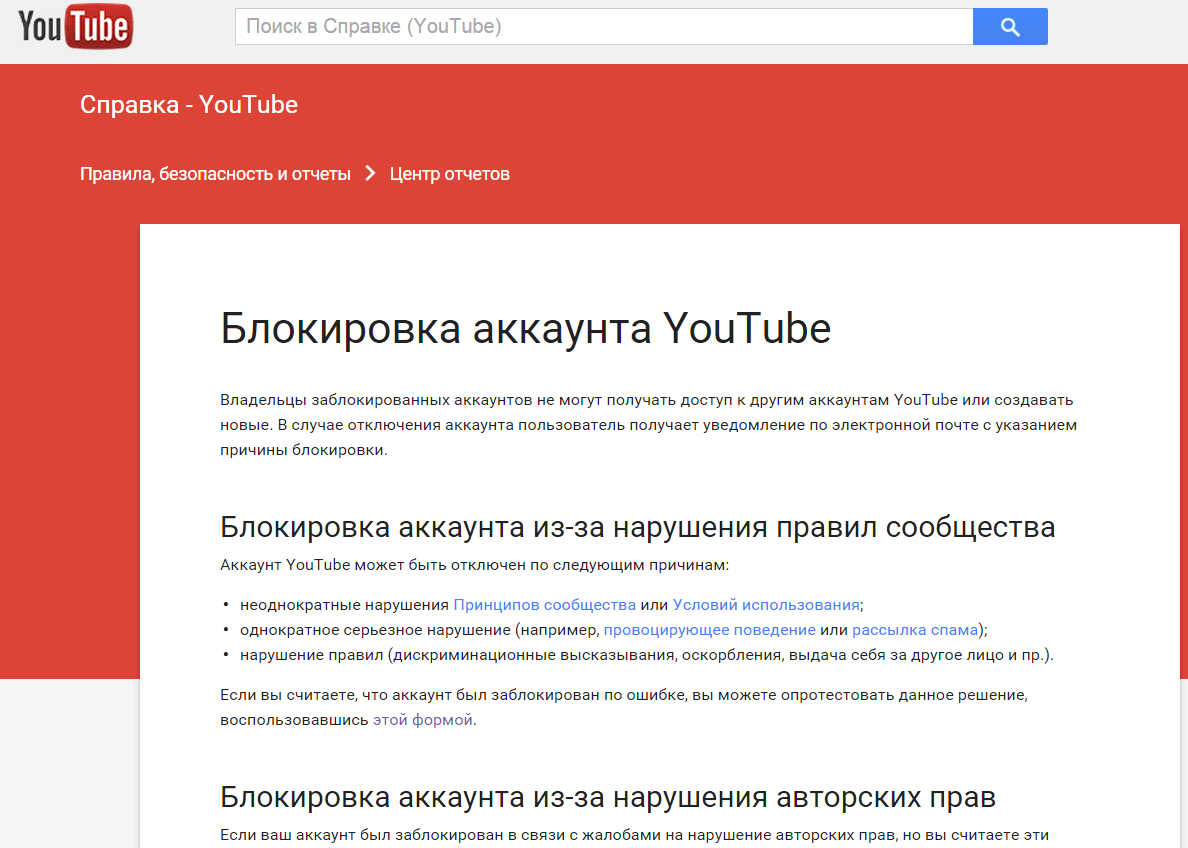Focus the 'Поиск в Справке (YouTube)' search field
This screenshot has height=848, width=1188.
[604, 27]
